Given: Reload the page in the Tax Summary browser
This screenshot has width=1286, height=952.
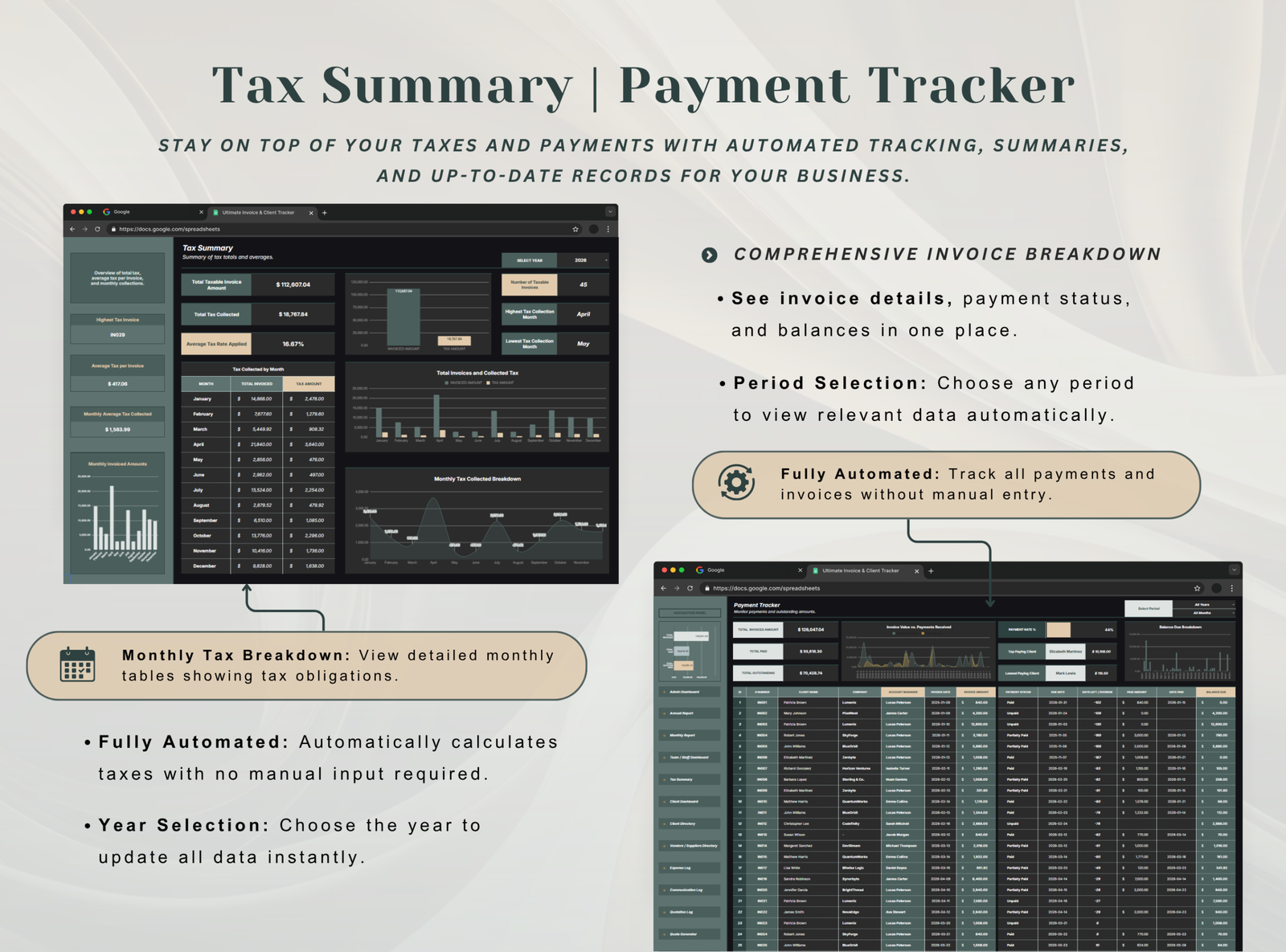Looking at the screenshot, I should point(97,229).
